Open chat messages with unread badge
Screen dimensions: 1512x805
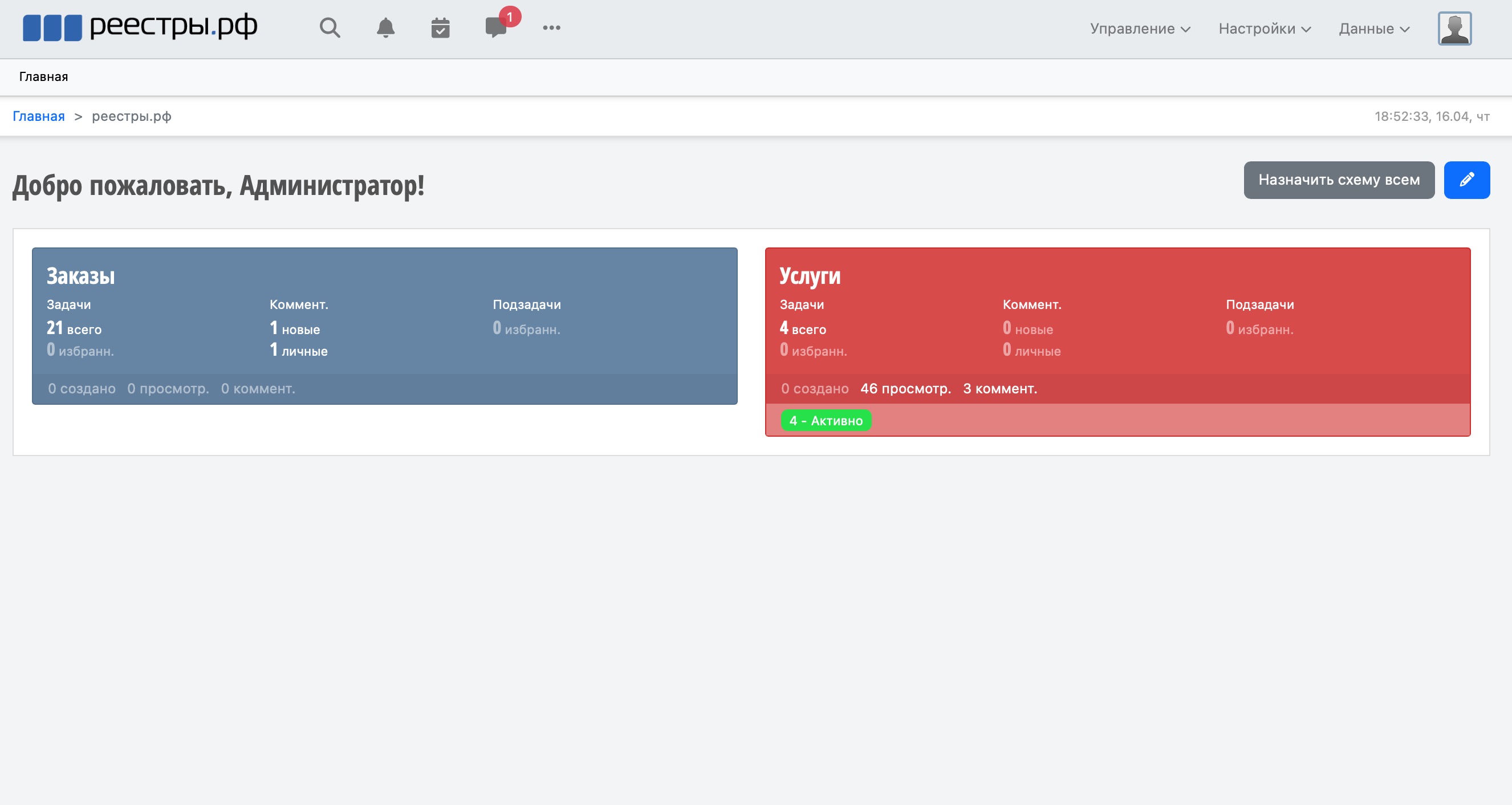[x=496, y=27]
